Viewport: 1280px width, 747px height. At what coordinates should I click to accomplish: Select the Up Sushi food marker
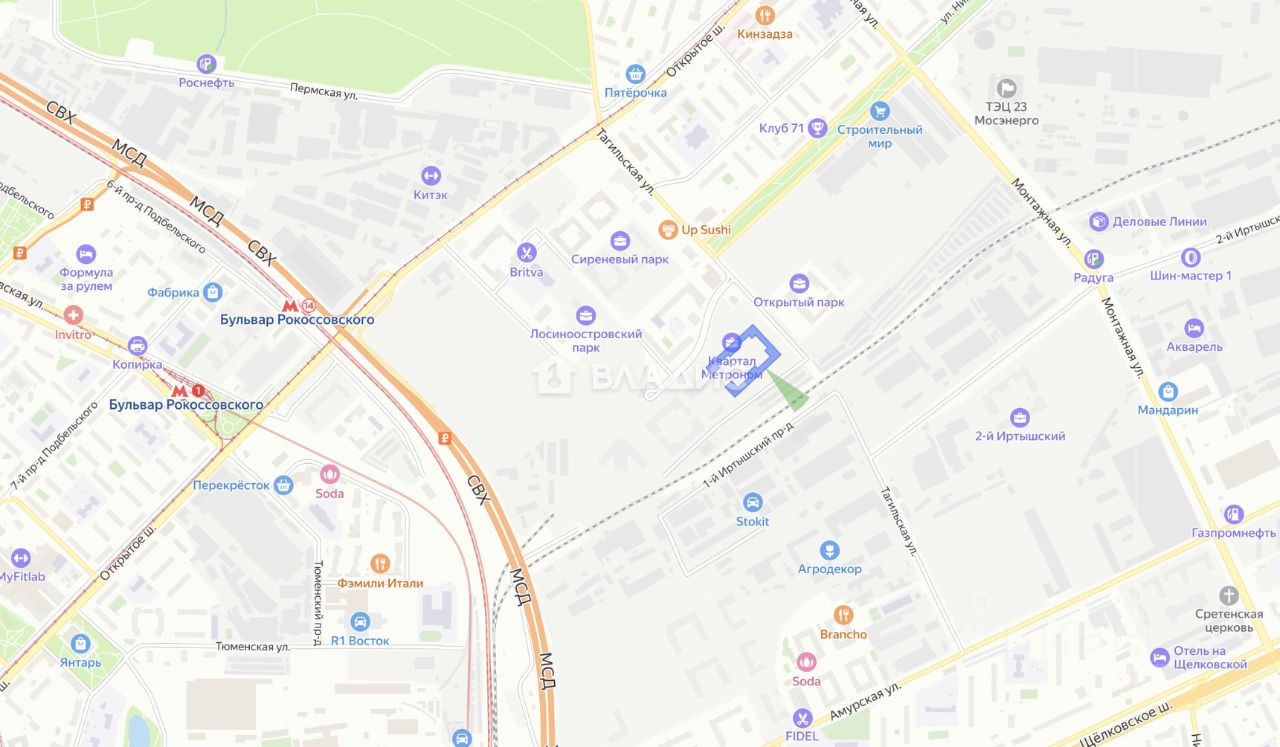click(x=668, y=230)
